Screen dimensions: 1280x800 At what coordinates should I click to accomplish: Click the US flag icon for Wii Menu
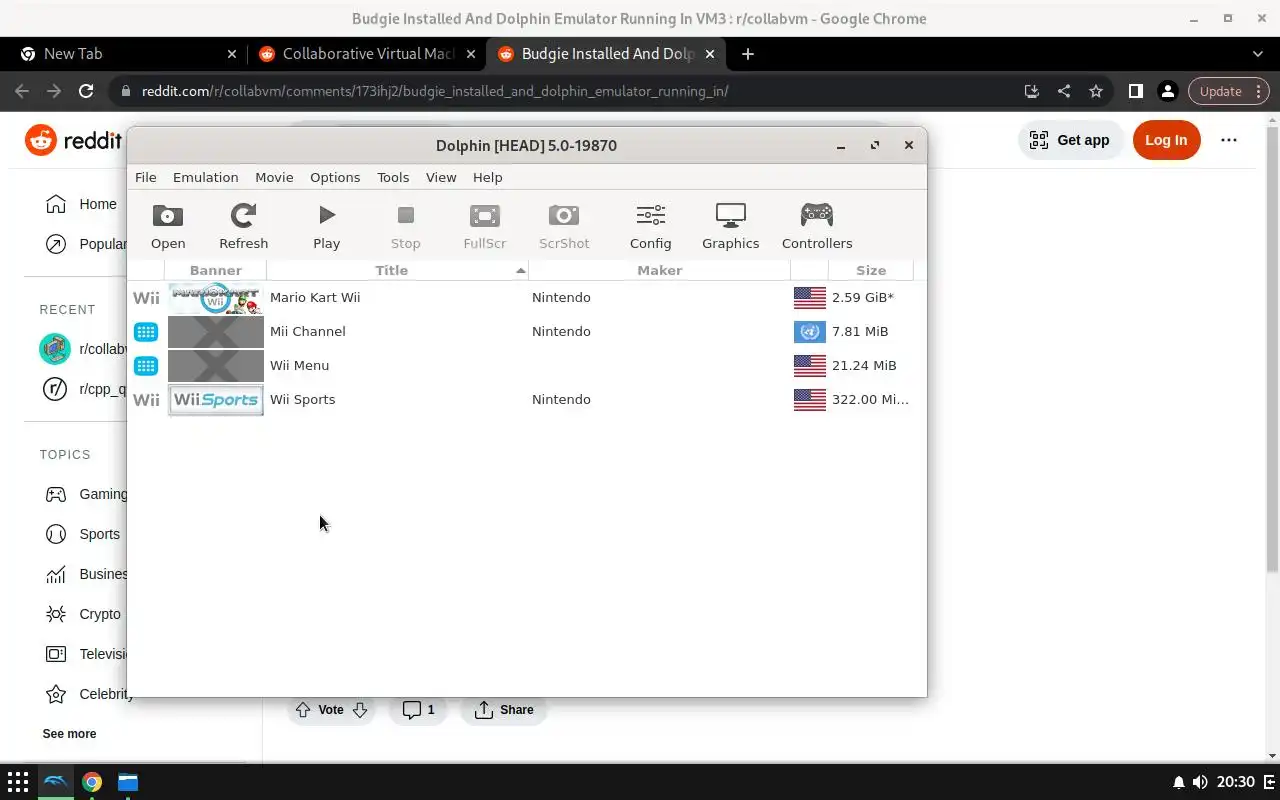[810, 366]
